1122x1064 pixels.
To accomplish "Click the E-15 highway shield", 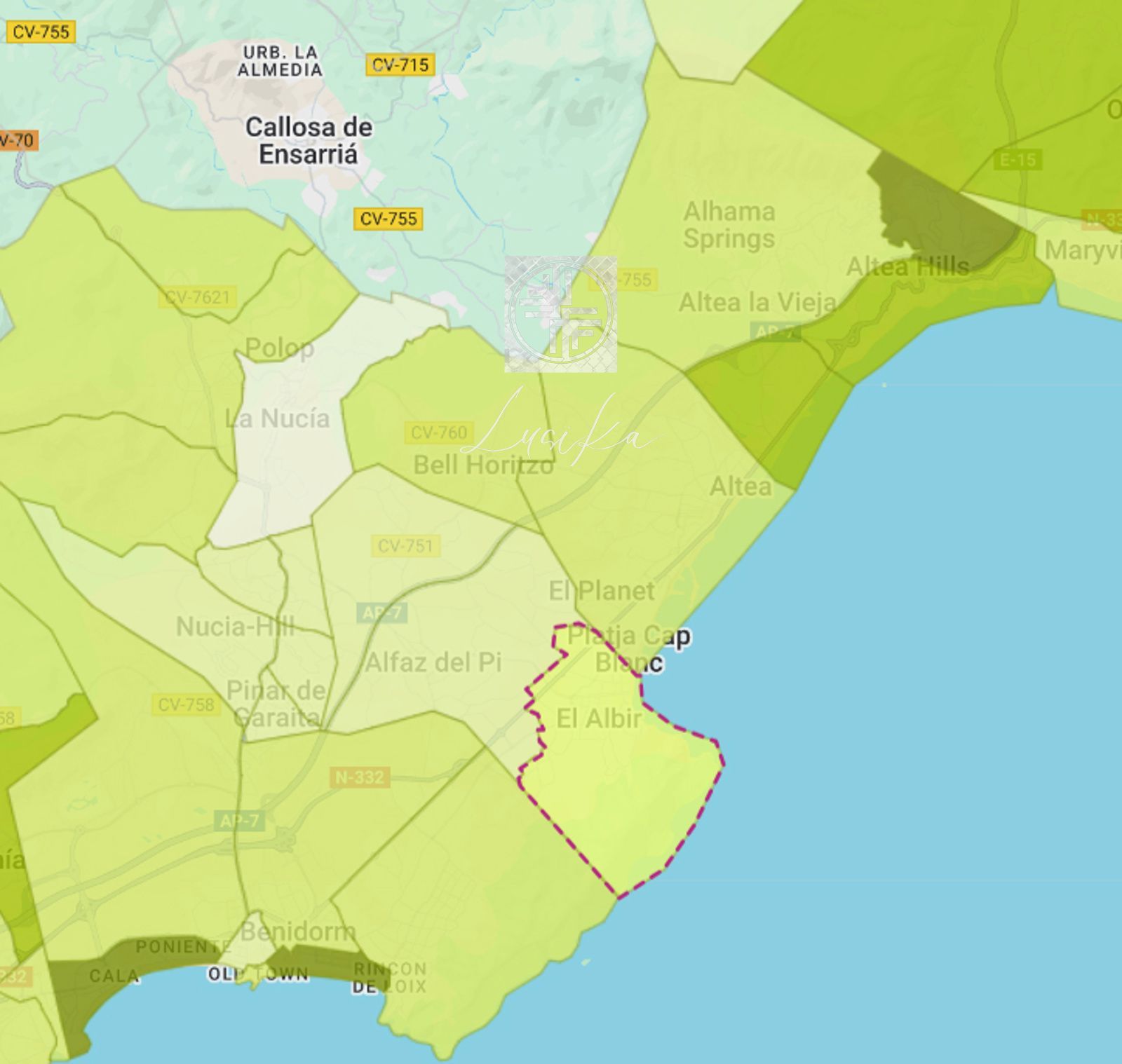I will pos(1017,160).
